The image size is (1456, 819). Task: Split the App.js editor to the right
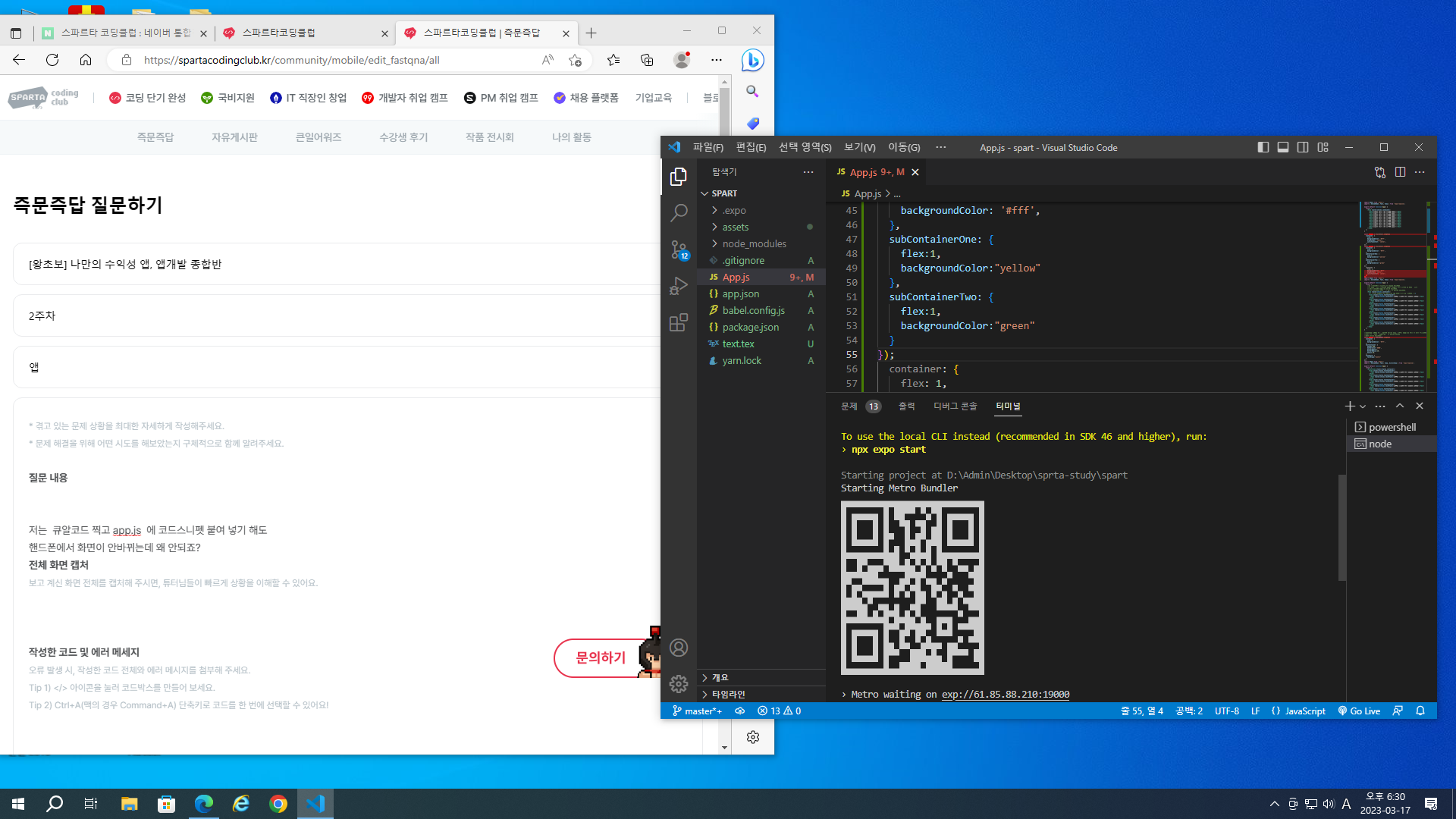pos(1400,172)
